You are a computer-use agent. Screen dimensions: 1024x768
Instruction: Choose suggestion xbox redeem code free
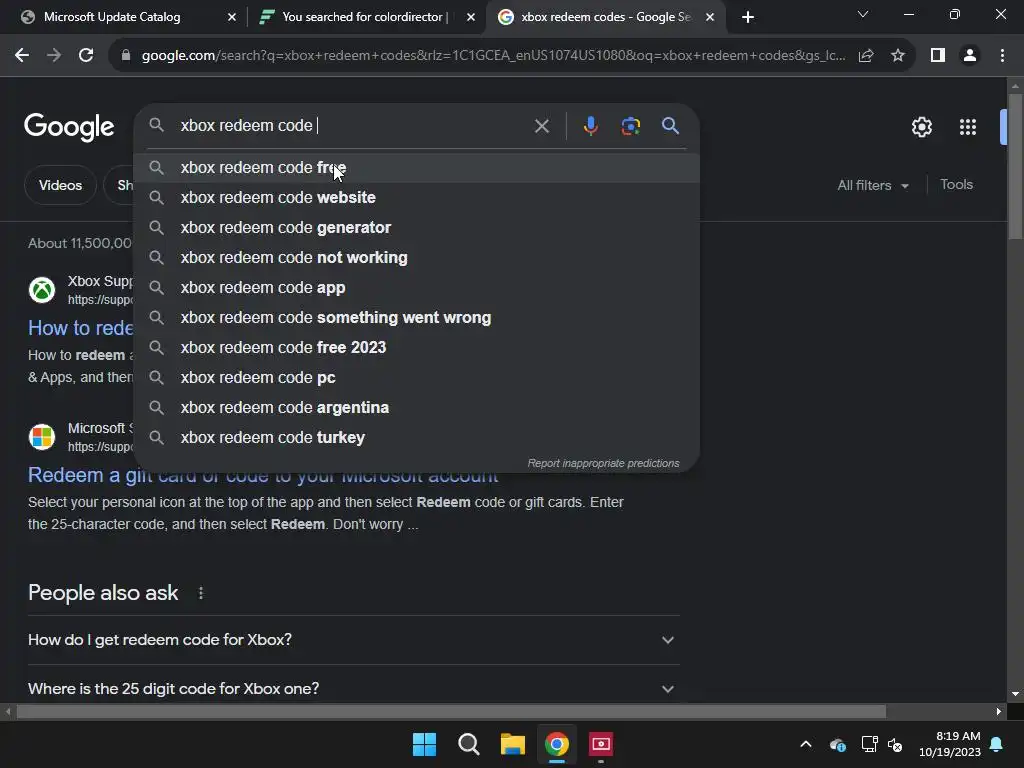(416, 168)
